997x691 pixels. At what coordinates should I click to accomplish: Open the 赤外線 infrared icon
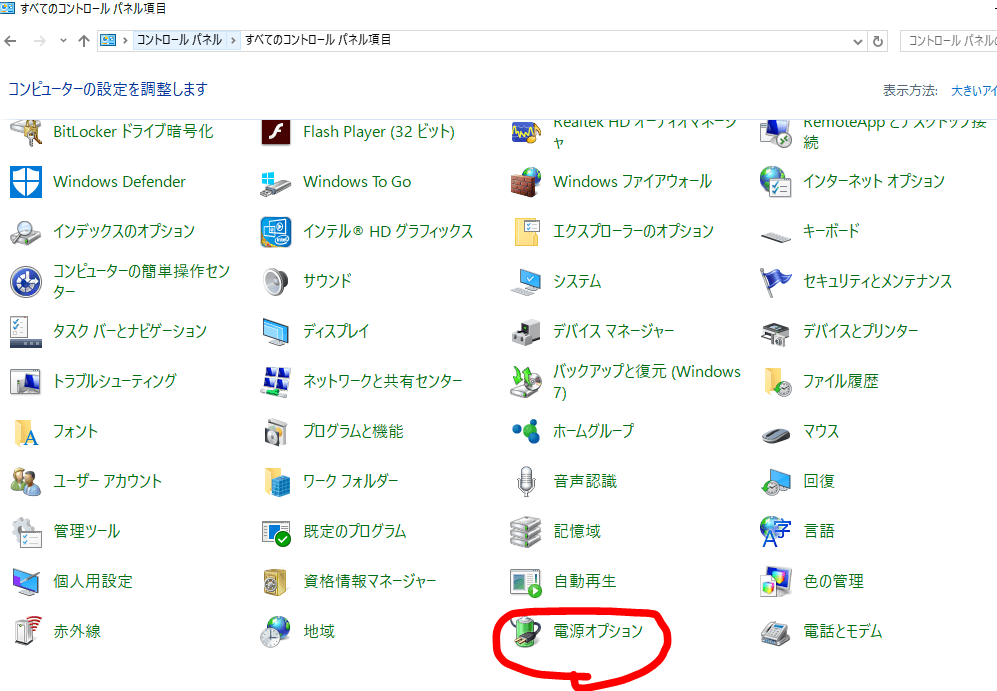click(x=26, y=631)
